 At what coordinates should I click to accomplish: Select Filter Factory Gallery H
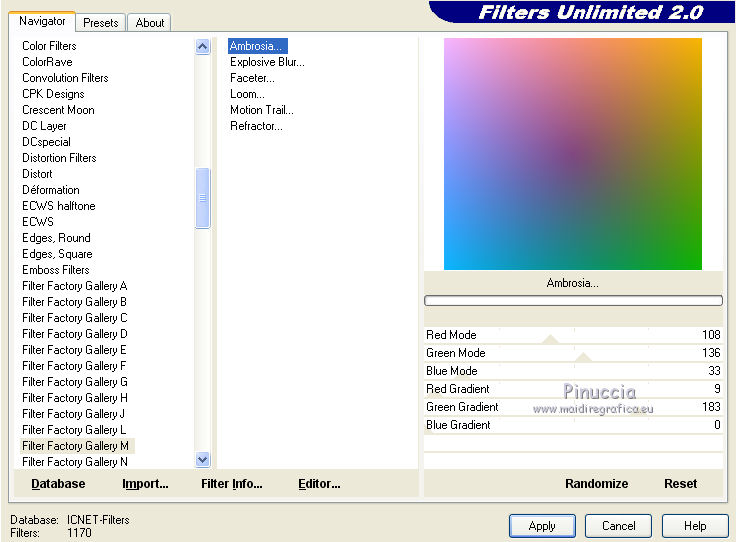click(x=75, y=397)
